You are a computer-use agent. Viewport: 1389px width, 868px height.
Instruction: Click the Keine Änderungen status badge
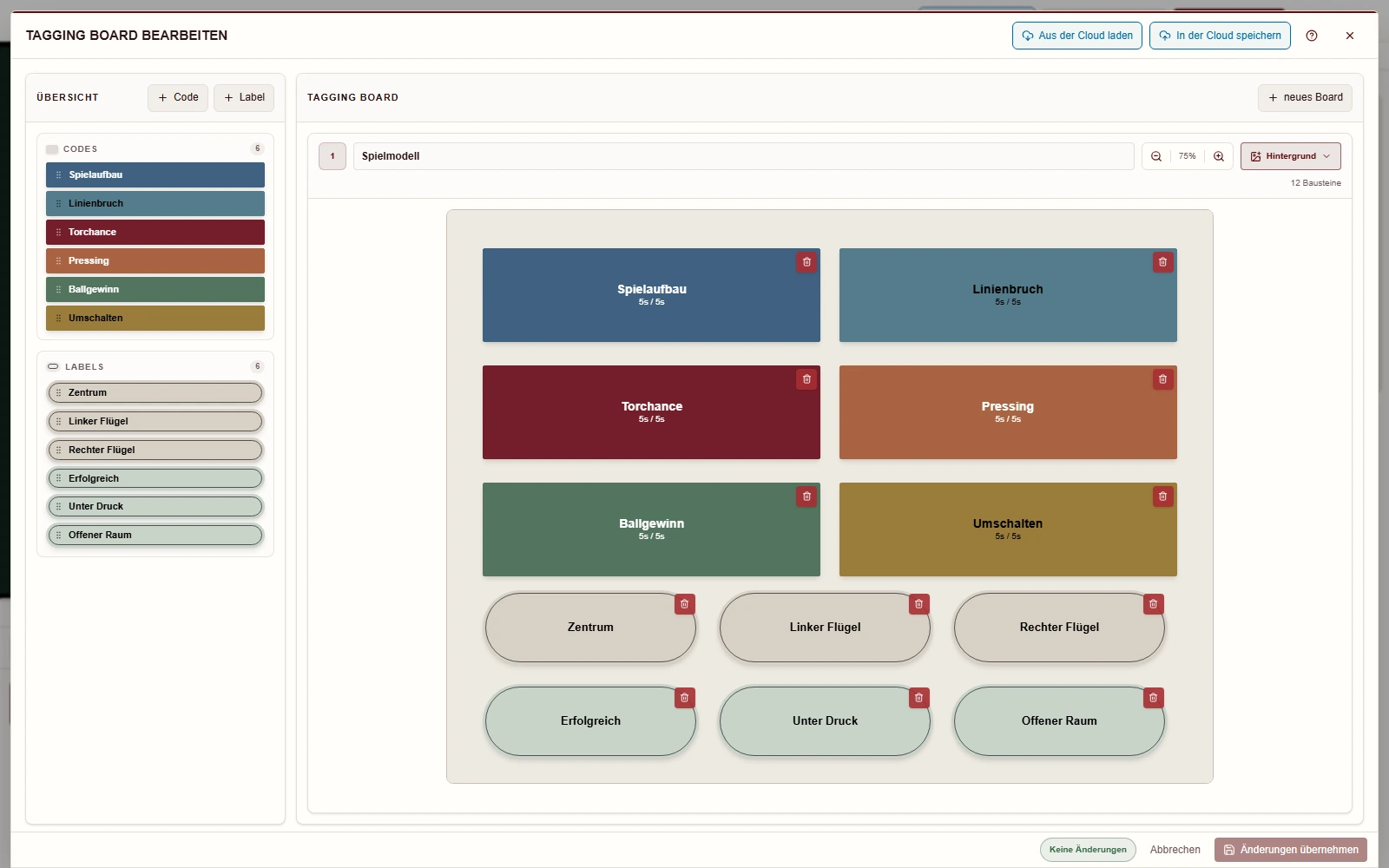click(x=1088, y=850)
